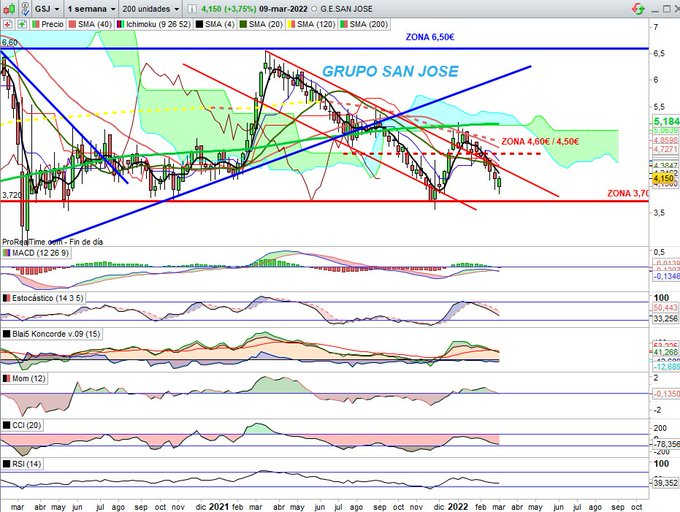Click the 2022 year label on time axis
680x512 pixels.
click(x=458, y=506)
